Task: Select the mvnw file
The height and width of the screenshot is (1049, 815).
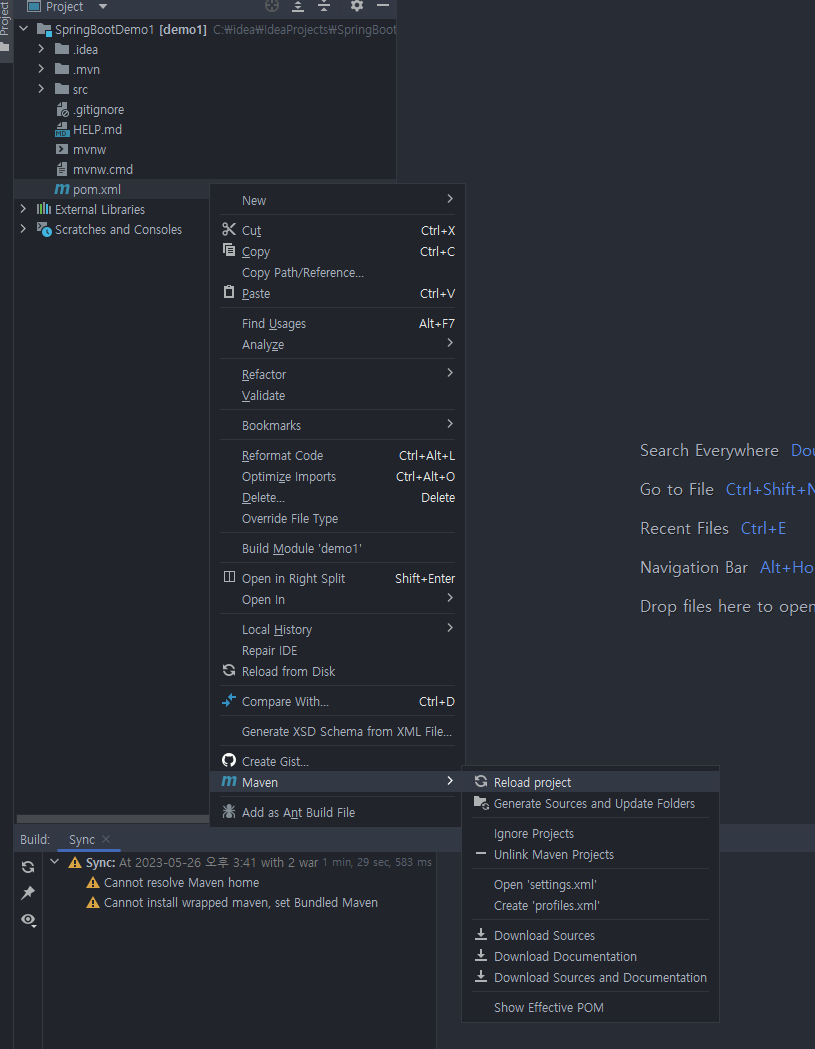Action: (81, 150)
